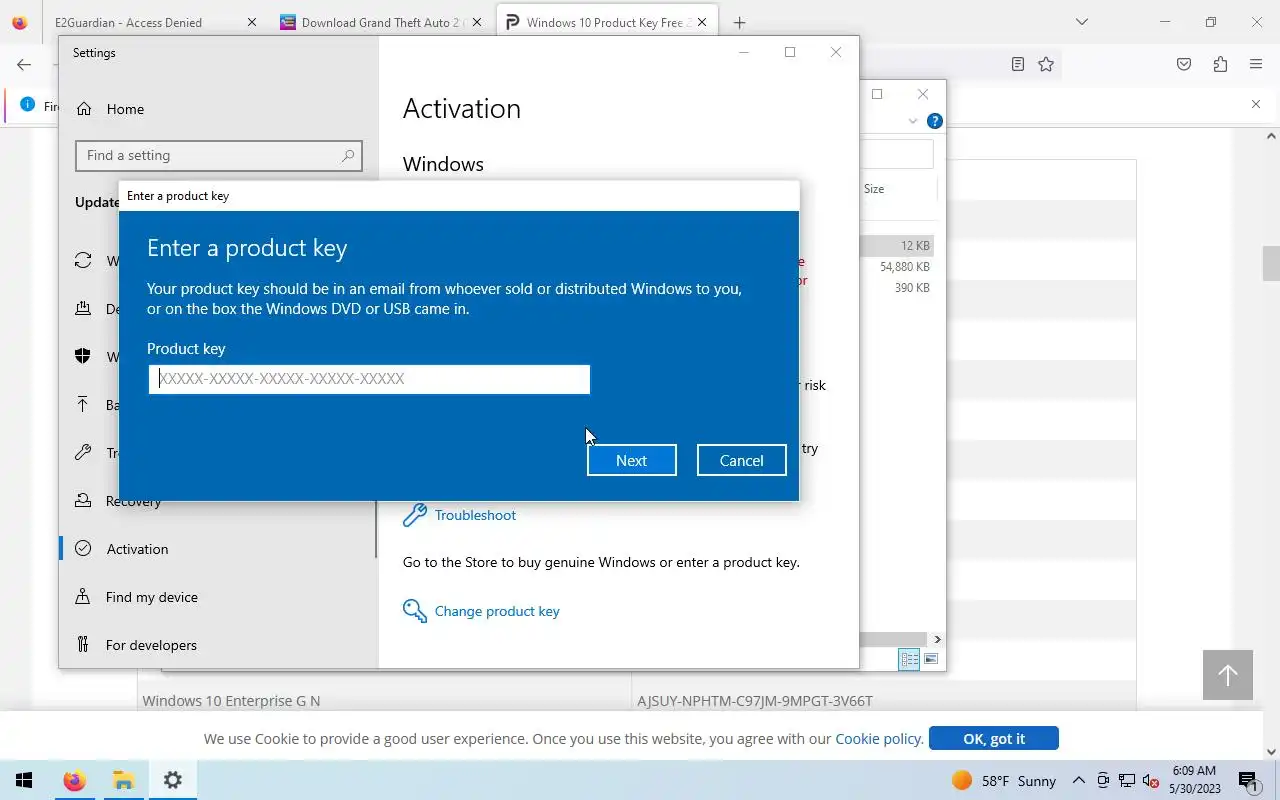1280x800 pixels.
Task: Click Delivery Optimization icon in sidebar
Action: (x=84, y=309)
